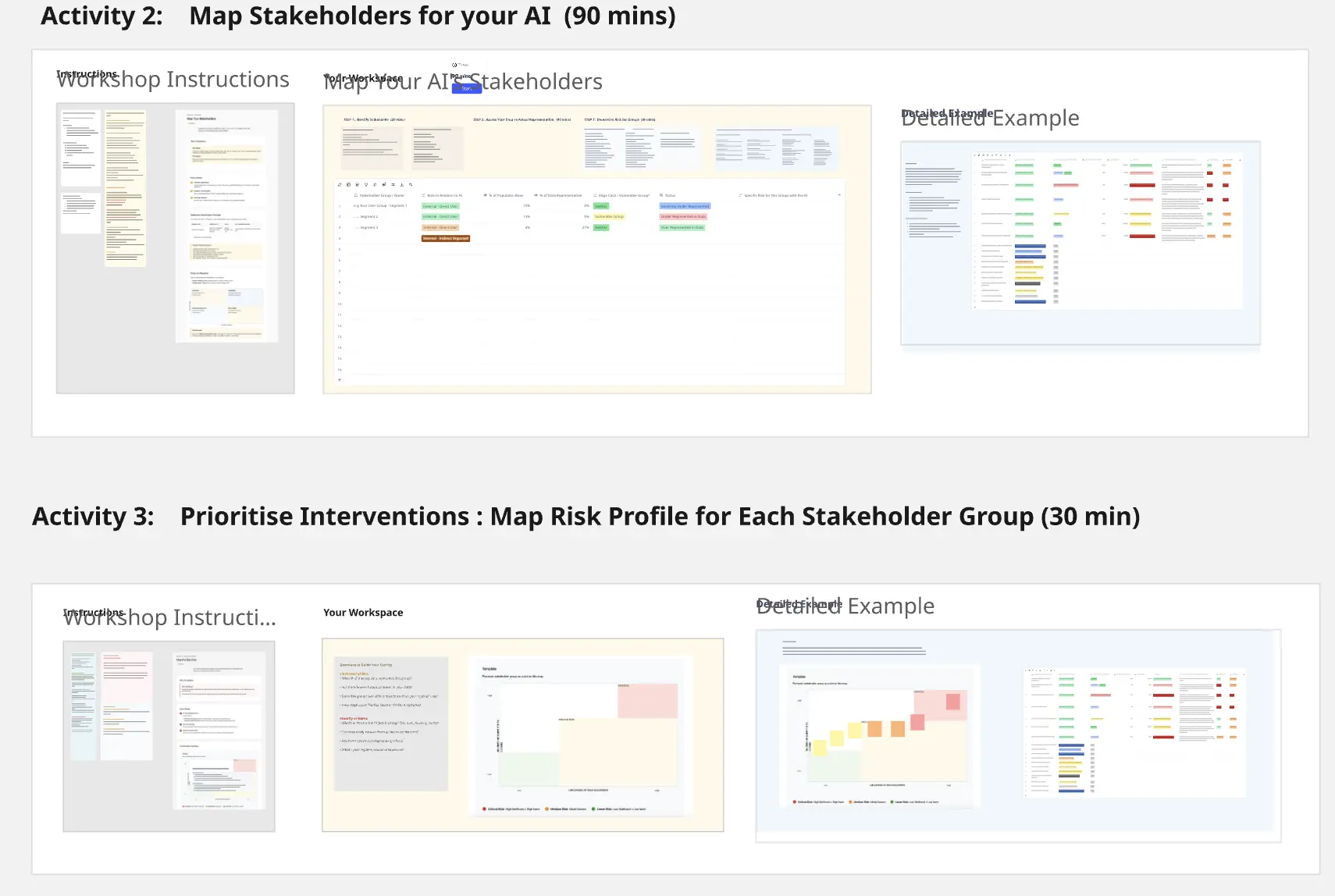Click the Edge Case / Vulnerable Group? column header
The image size is (1335, 896).
pos(621,195)
